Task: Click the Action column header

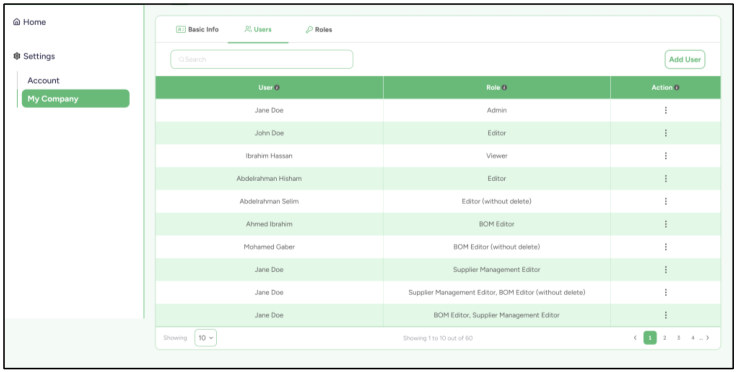Action: (666, 87)
